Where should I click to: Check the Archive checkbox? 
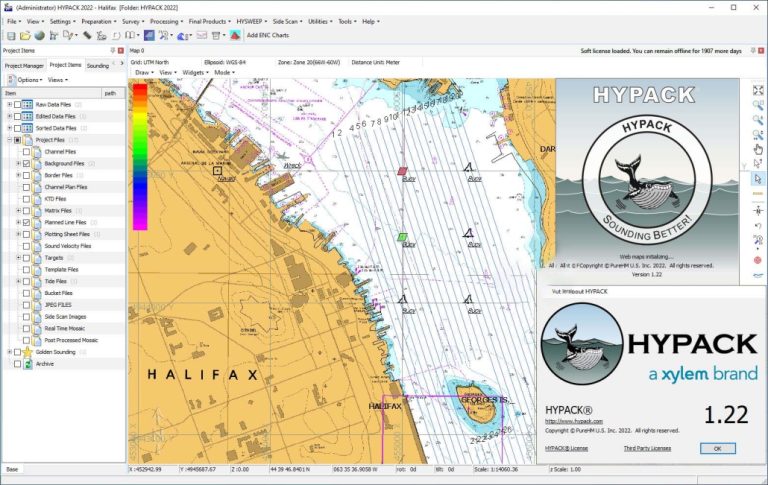17,364
